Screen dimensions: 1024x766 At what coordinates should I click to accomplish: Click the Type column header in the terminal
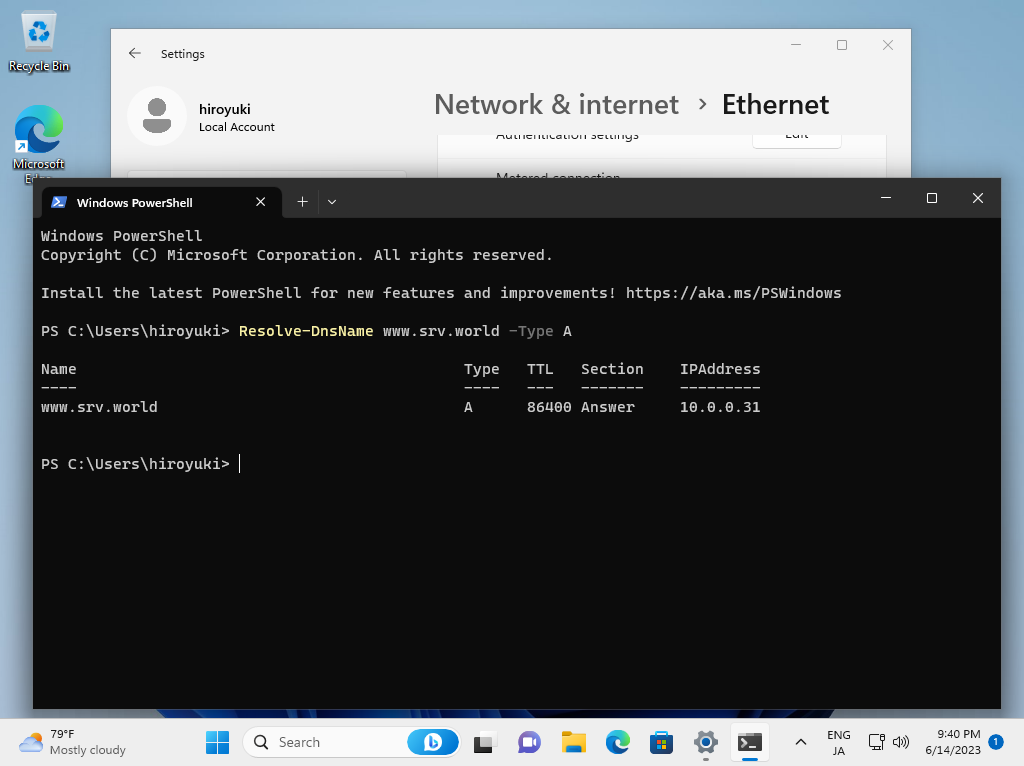[x=481, y=369]
